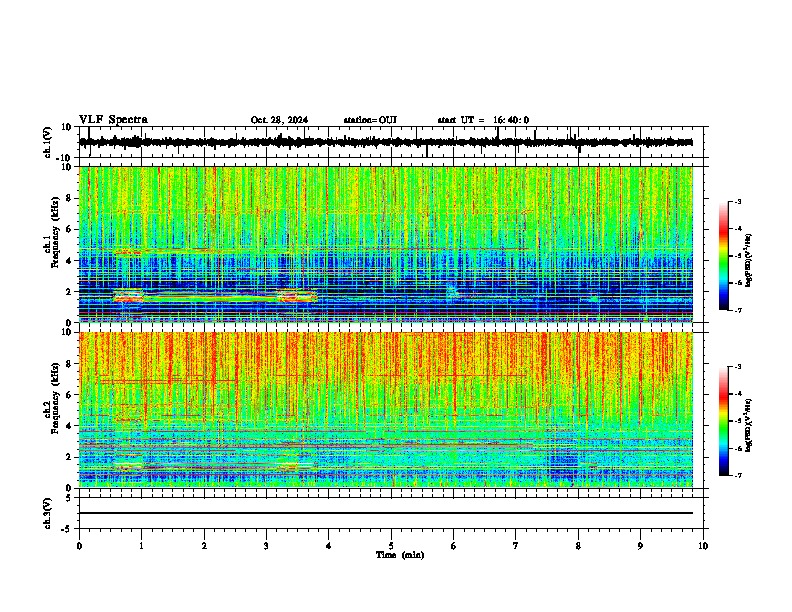Click time-axis tick label "9"
The width and height of the screenshot is (792, 612).
(x=640, y=546)
